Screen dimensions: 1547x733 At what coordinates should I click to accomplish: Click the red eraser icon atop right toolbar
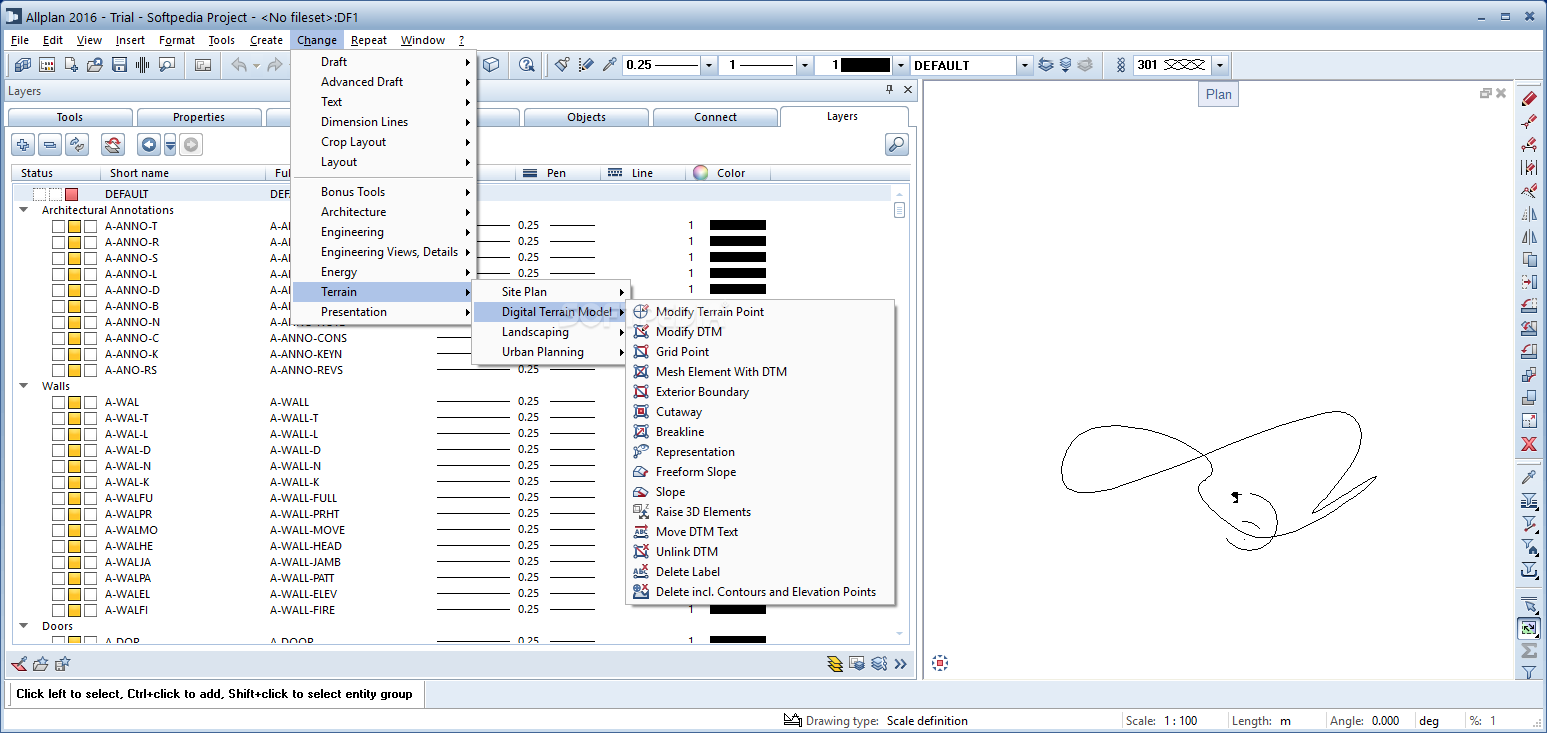click(1529, 98)
